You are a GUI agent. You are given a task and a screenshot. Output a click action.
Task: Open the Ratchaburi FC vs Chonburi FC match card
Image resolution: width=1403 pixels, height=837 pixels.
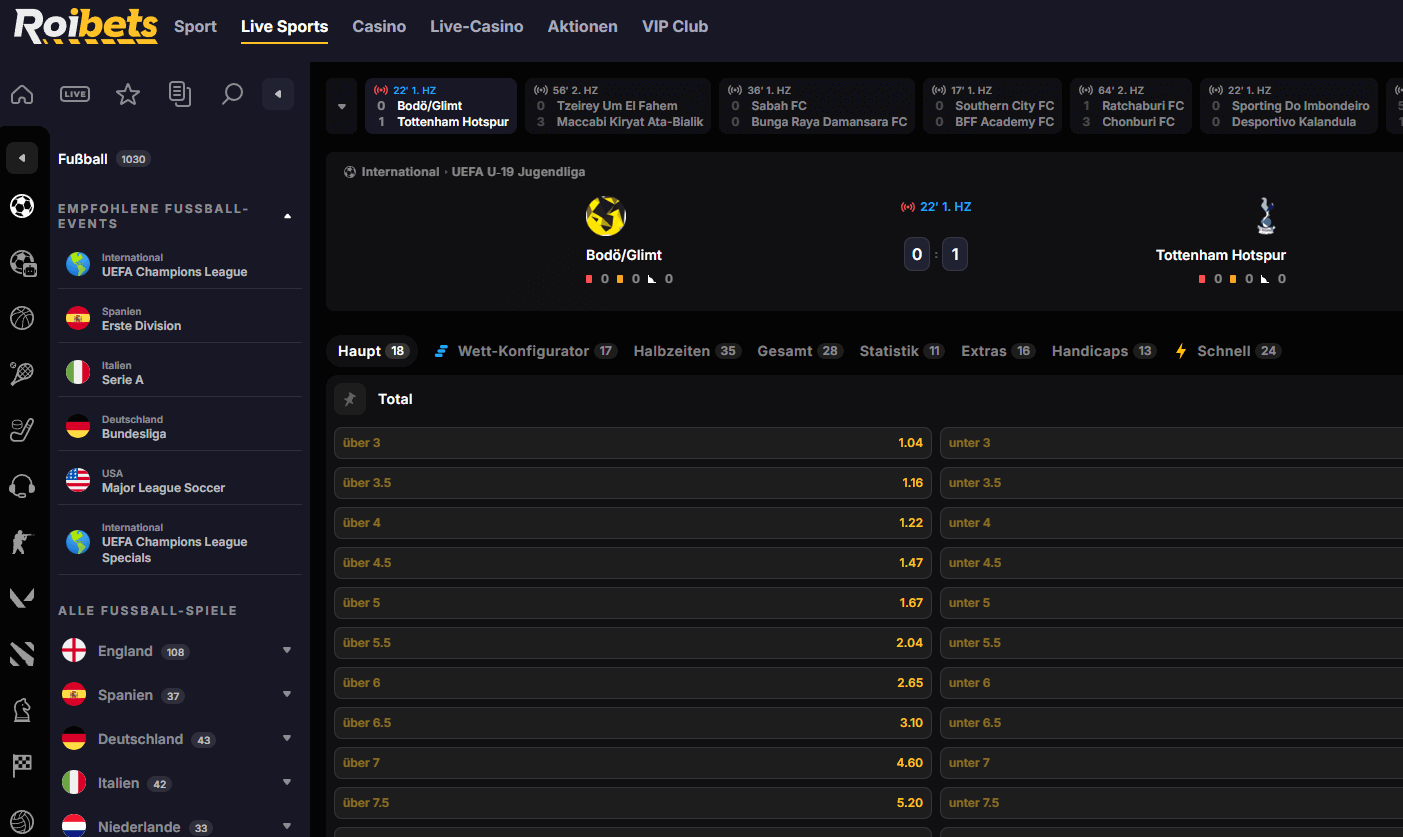(1131, 106)
